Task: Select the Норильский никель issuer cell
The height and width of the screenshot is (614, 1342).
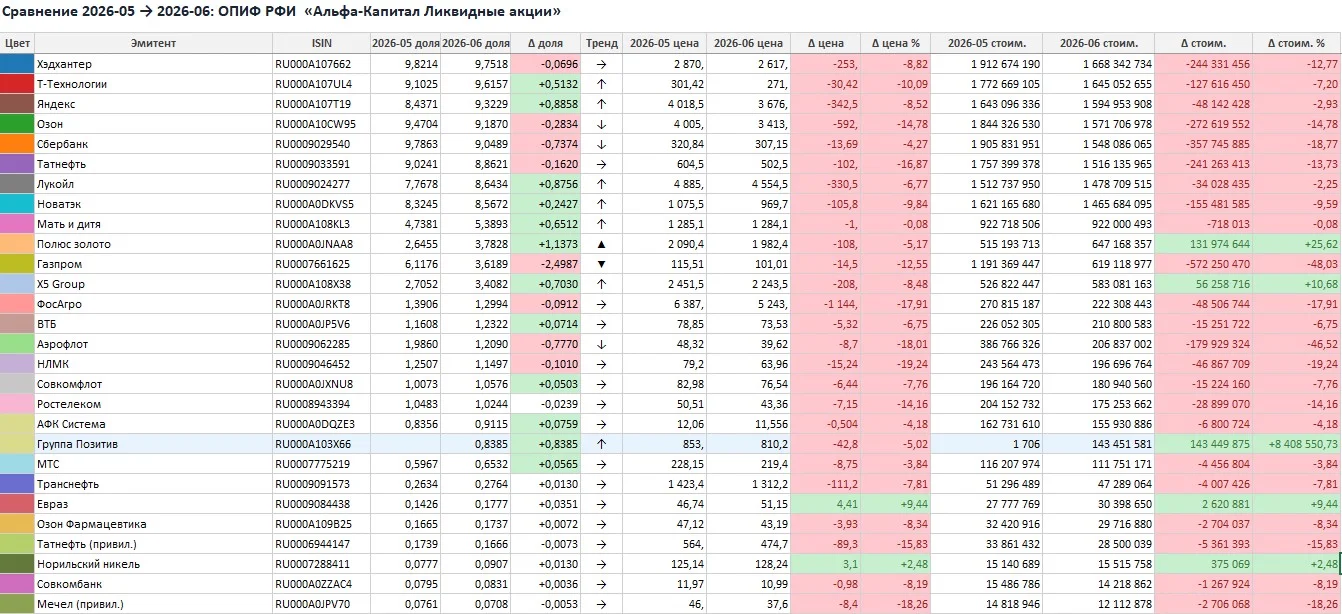Action: (153, 564)
